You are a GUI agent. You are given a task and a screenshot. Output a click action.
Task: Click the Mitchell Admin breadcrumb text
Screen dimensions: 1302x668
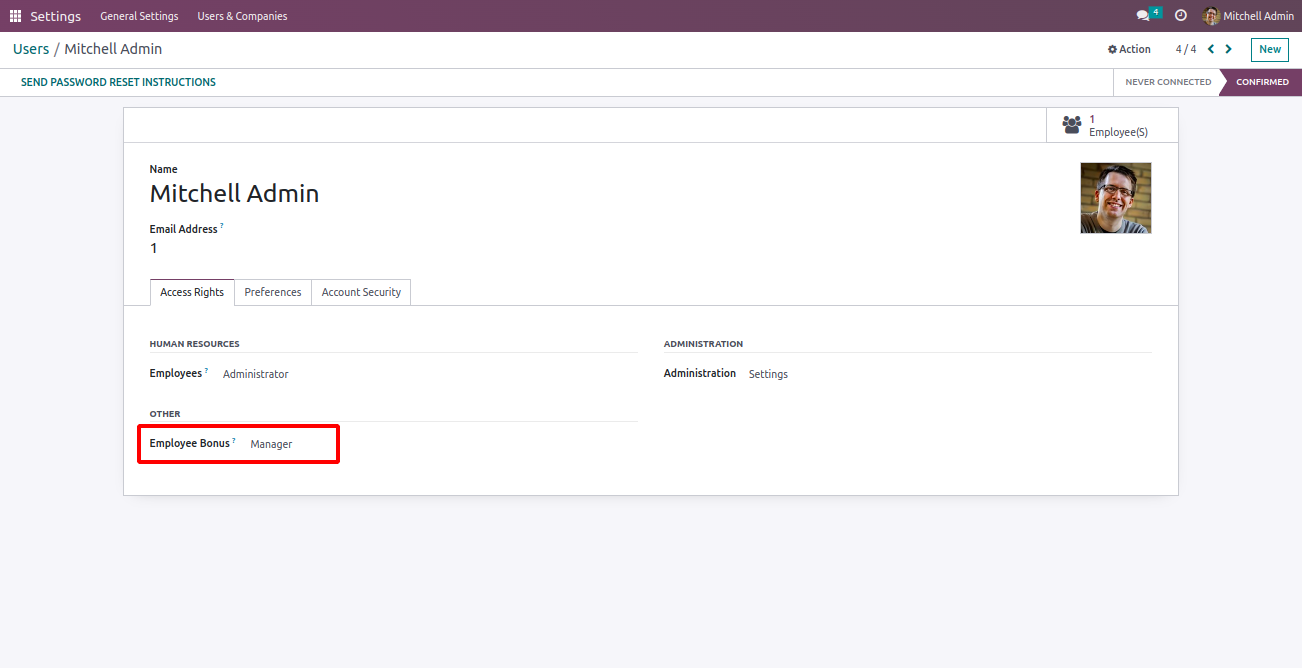113,49
